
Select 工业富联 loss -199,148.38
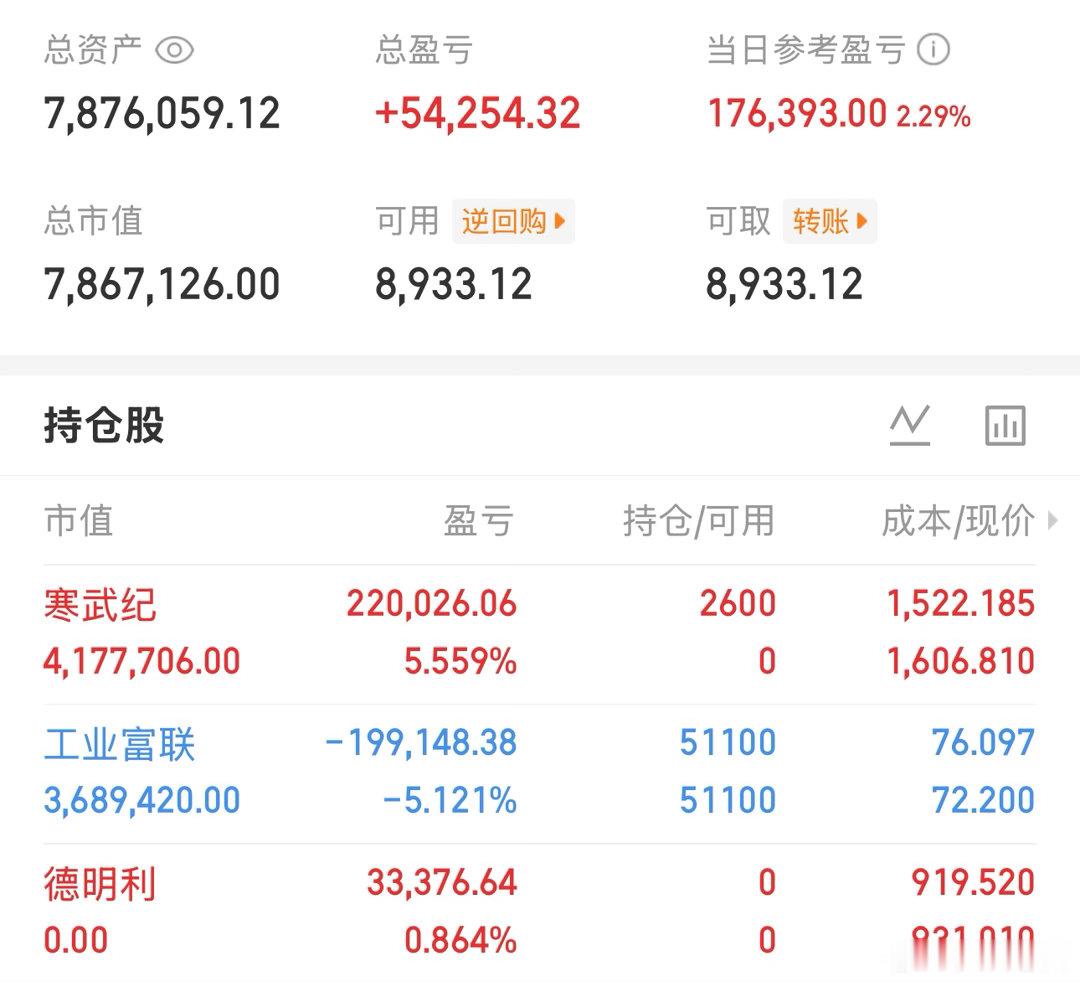[x=421, y=743]
